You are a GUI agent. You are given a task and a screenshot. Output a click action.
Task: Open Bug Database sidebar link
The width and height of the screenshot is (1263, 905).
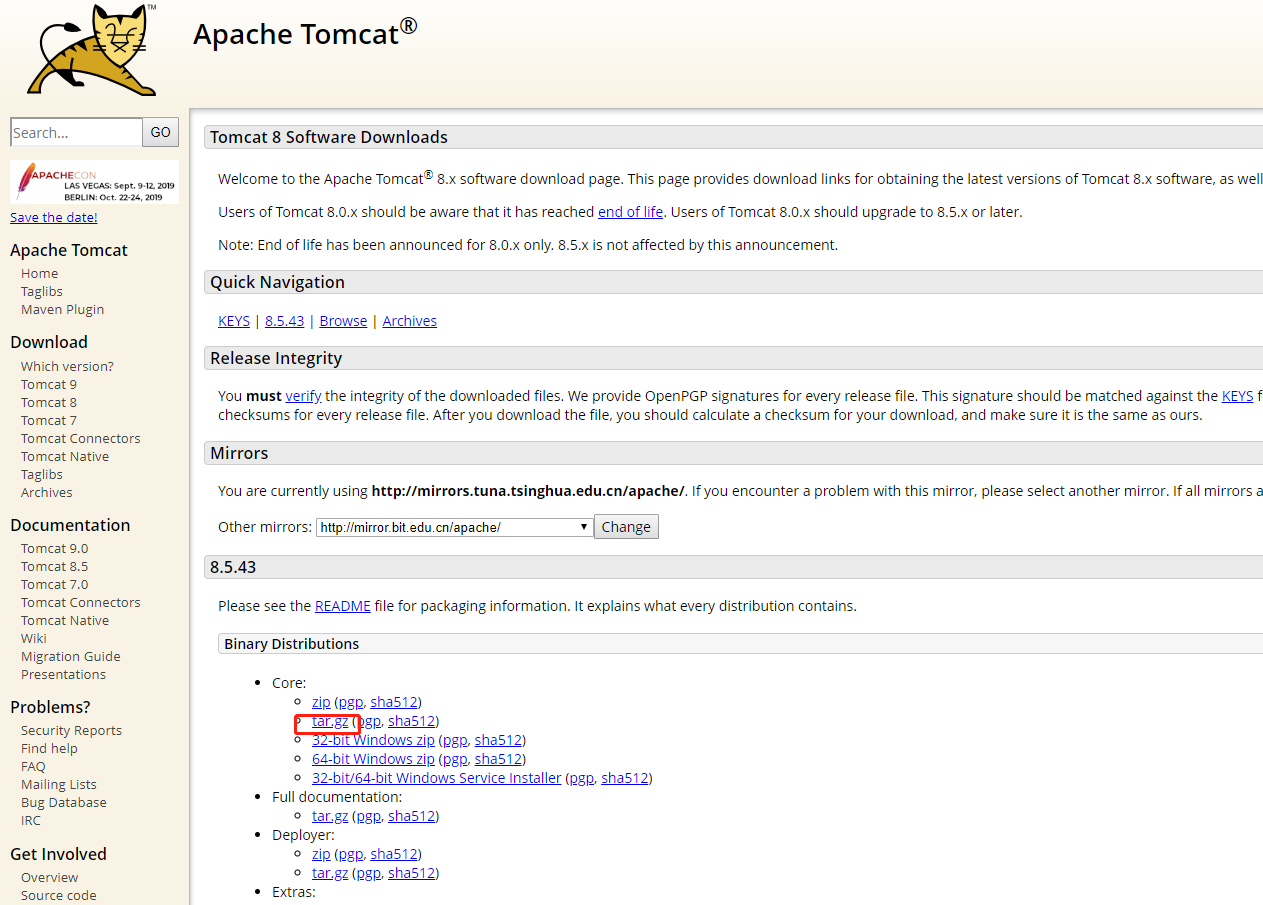pos(64,802)
